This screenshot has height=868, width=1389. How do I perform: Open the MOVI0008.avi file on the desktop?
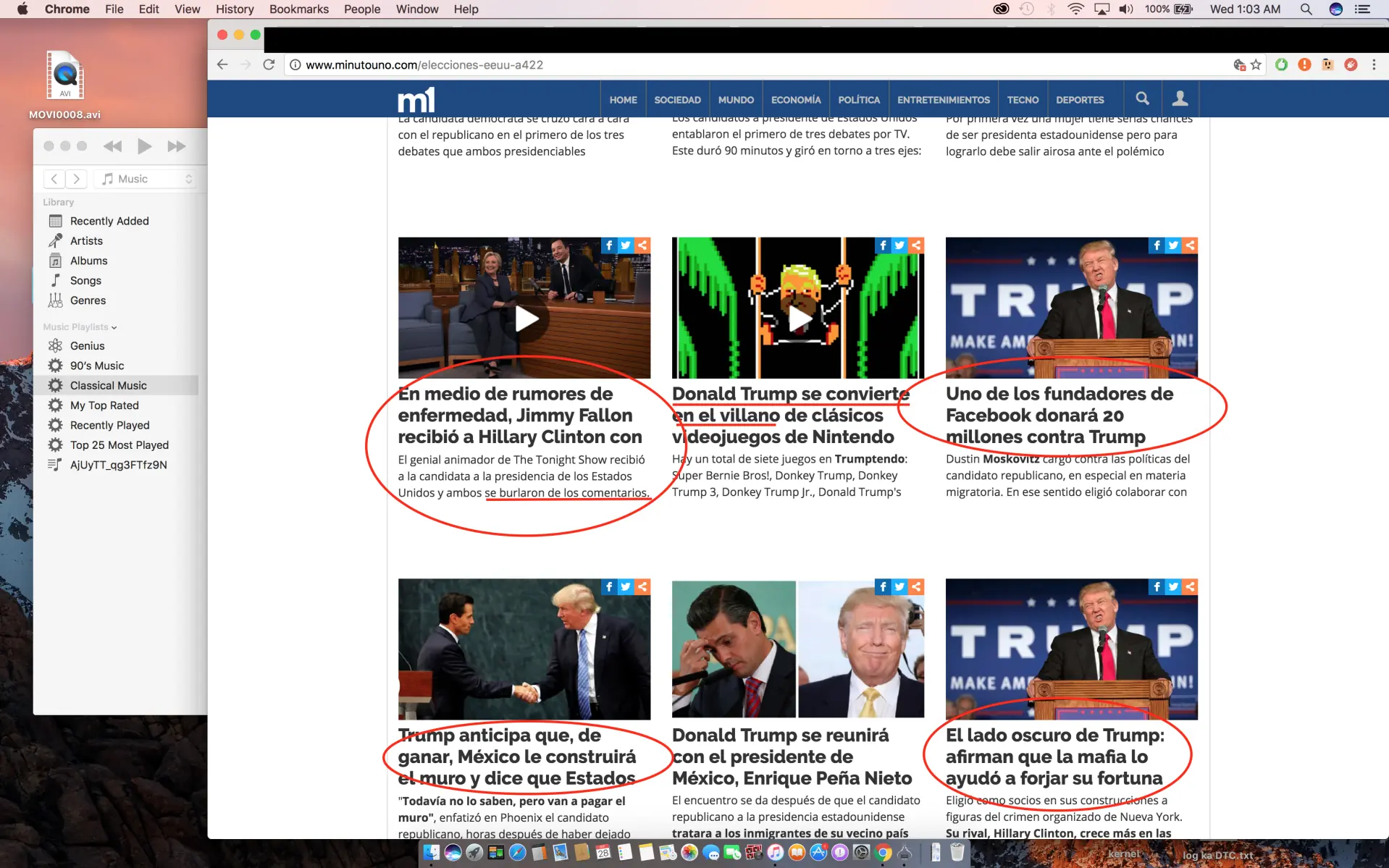pyautogui.click(x=64, y=85)
